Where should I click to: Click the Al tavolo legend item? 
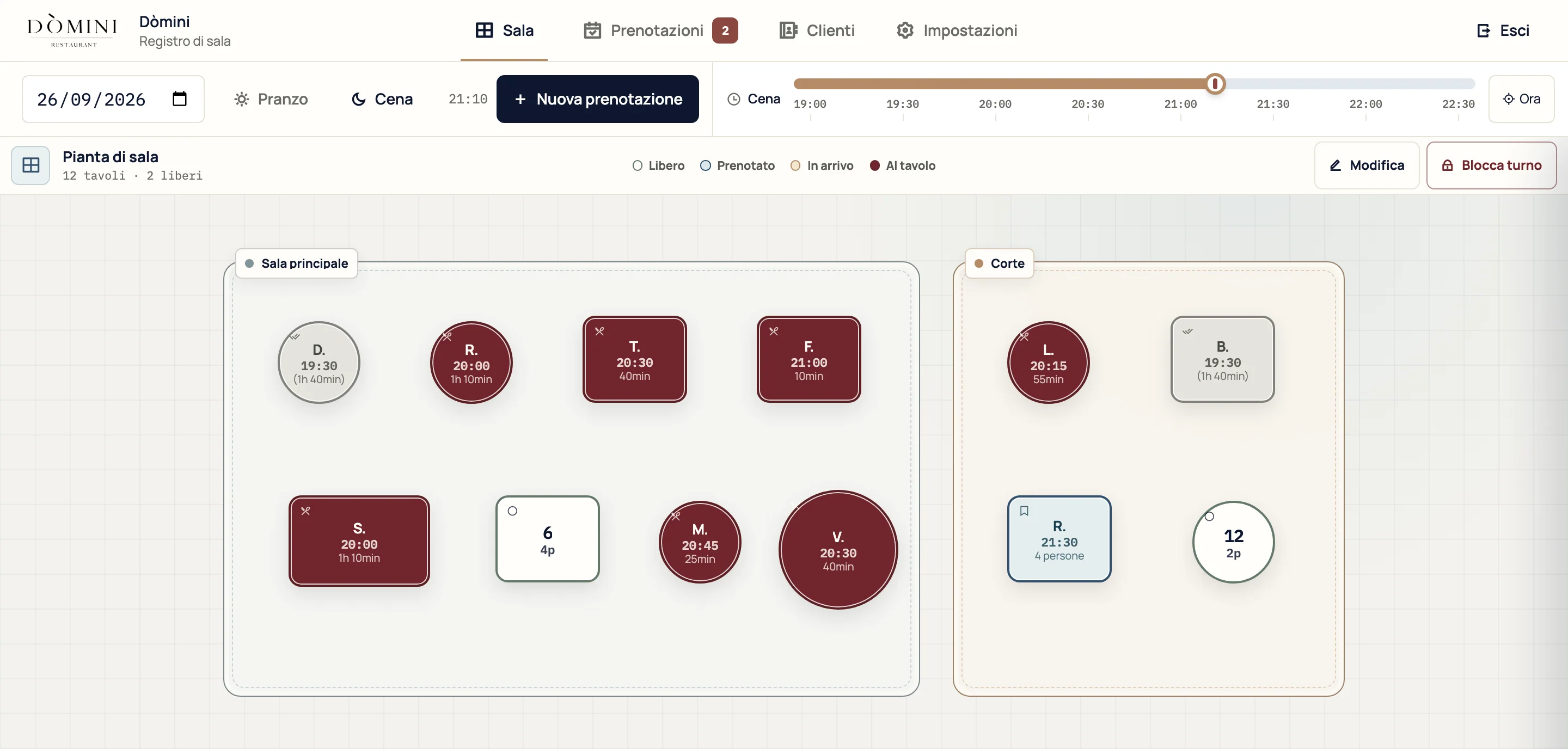[903, 165]
